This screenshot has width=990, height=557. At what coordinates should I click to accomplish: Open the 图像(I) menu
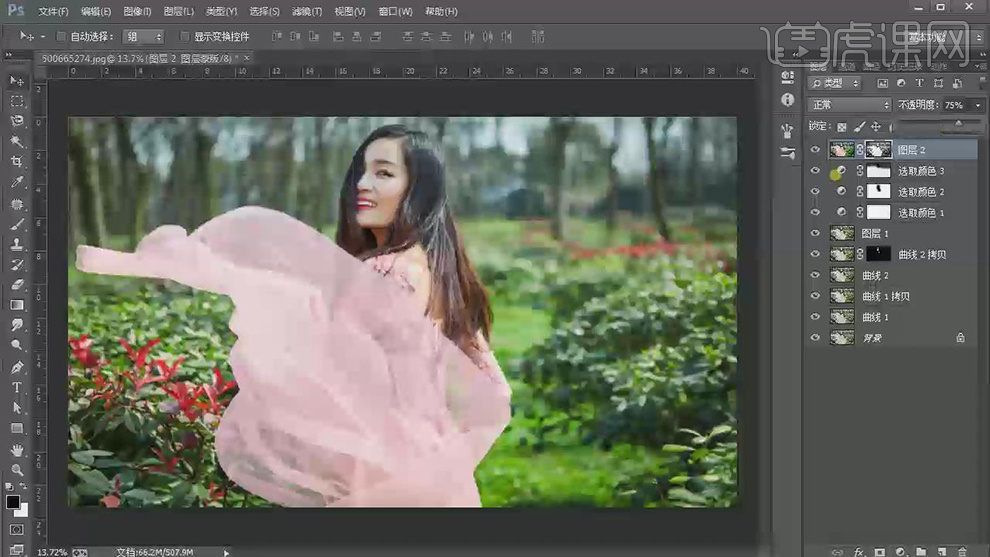click(137, 12)
